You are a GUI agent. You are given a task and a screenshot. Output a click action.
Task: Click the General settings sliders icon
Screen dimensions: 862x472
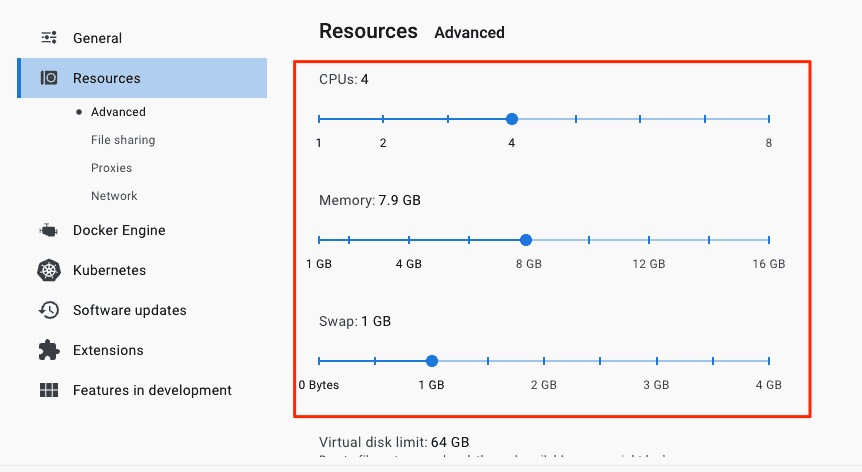[48, 38]
